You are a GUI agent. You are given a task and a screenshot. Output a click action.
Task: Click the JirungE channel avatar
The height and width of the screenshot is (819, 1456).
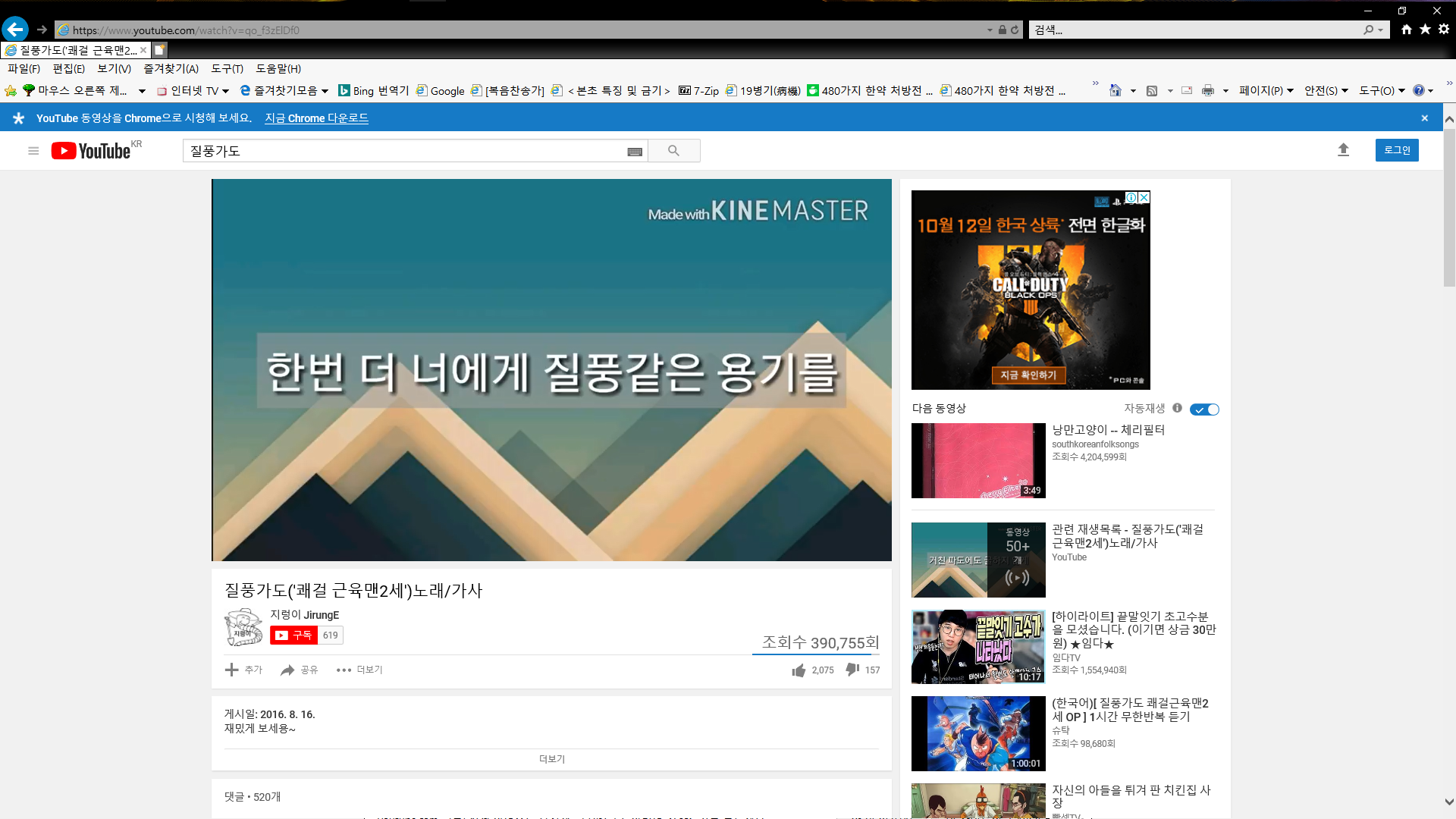243,627
